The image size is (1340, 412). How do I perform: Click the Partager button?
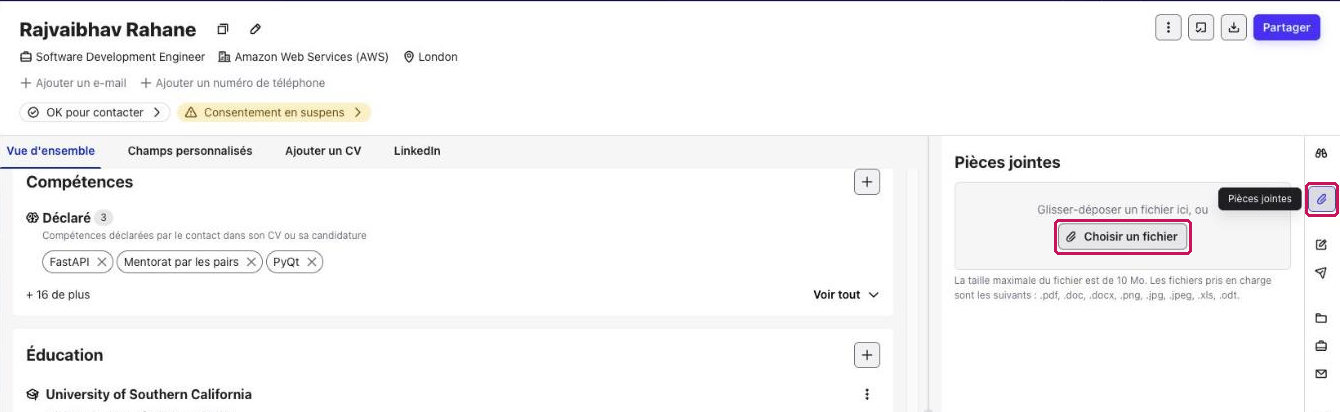point(1286,28)
